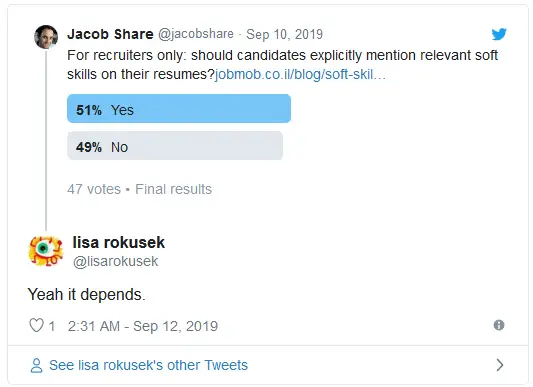Click the Twitter bird logo icon

[499, 34]
